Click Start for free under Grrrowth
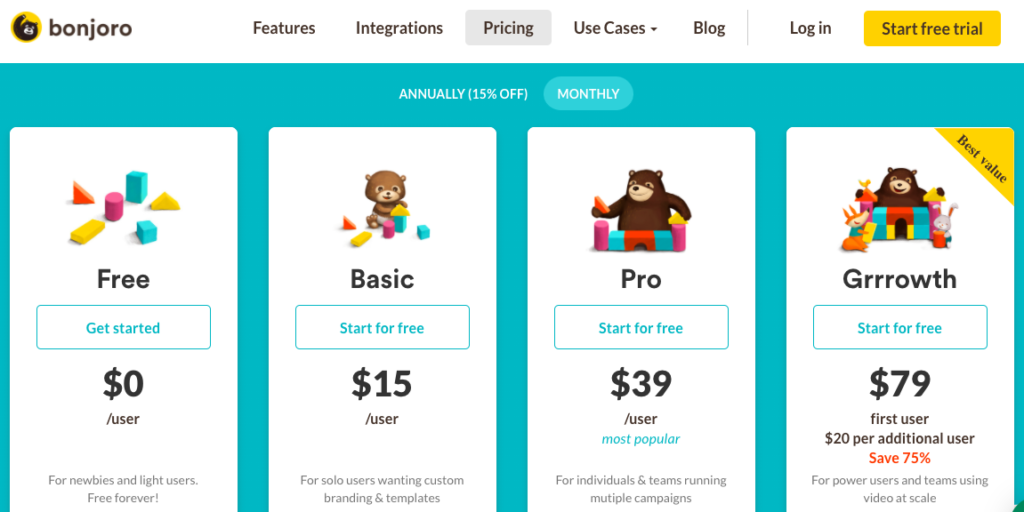 [900, 327]
